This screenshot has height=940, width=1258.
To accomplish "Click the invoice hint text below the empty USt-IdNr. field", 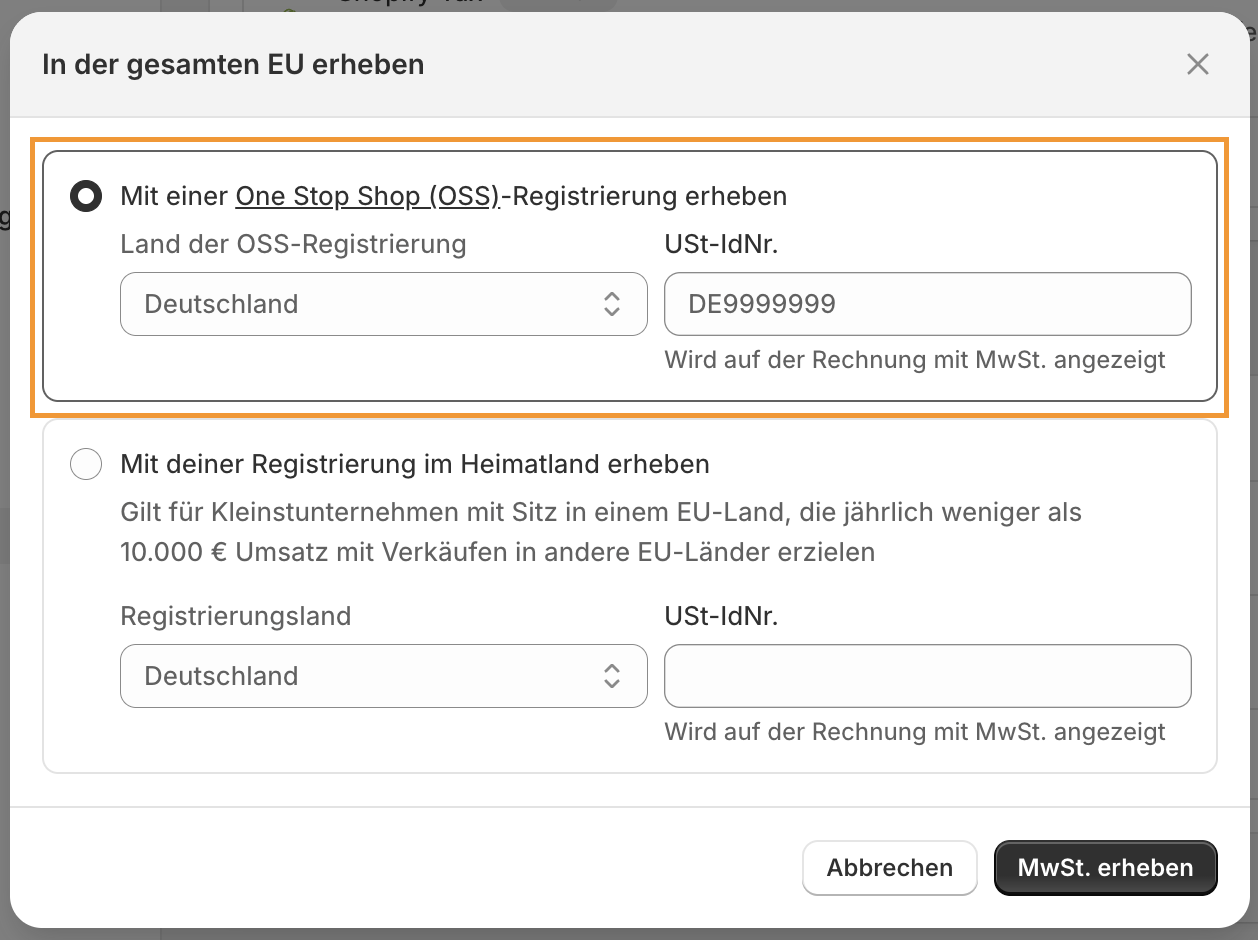I will pos(914,732).
